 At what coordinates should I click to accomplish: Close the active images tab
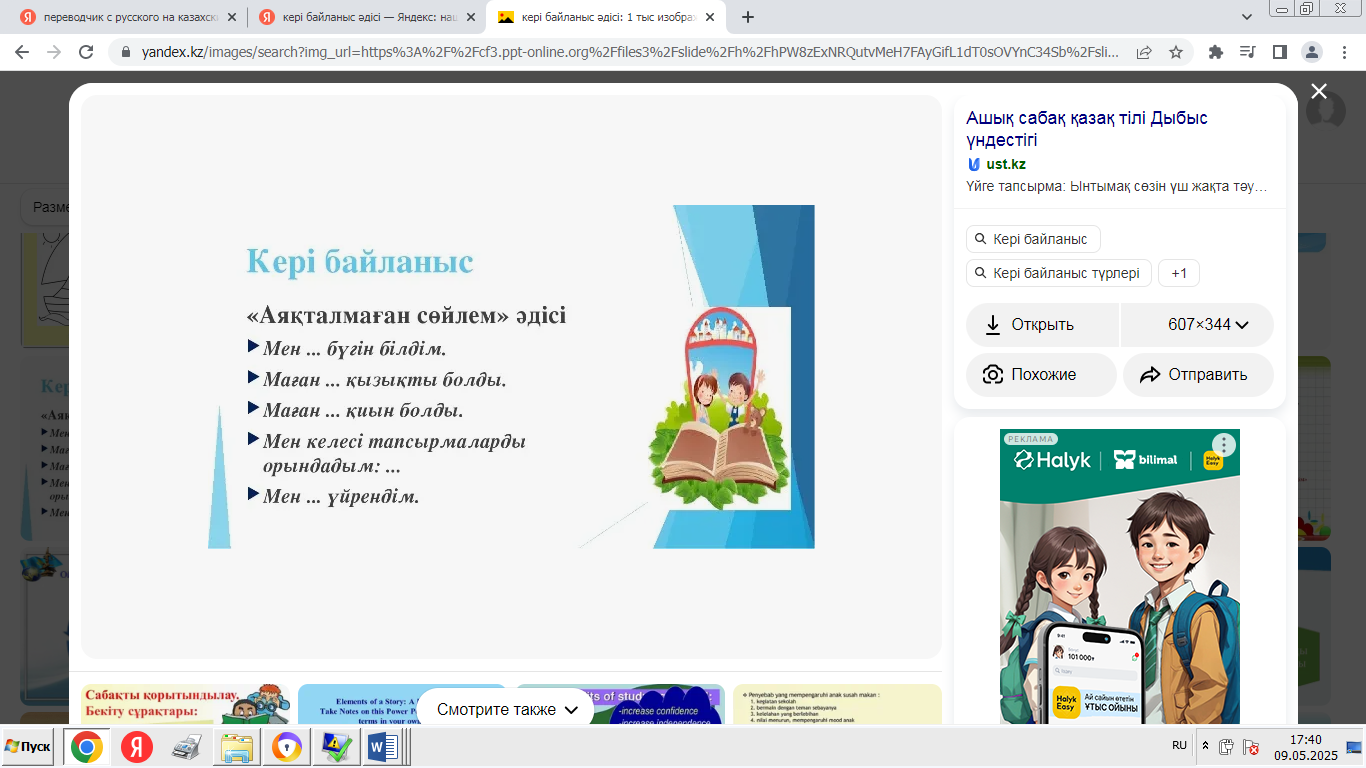[x=709, y=17]
